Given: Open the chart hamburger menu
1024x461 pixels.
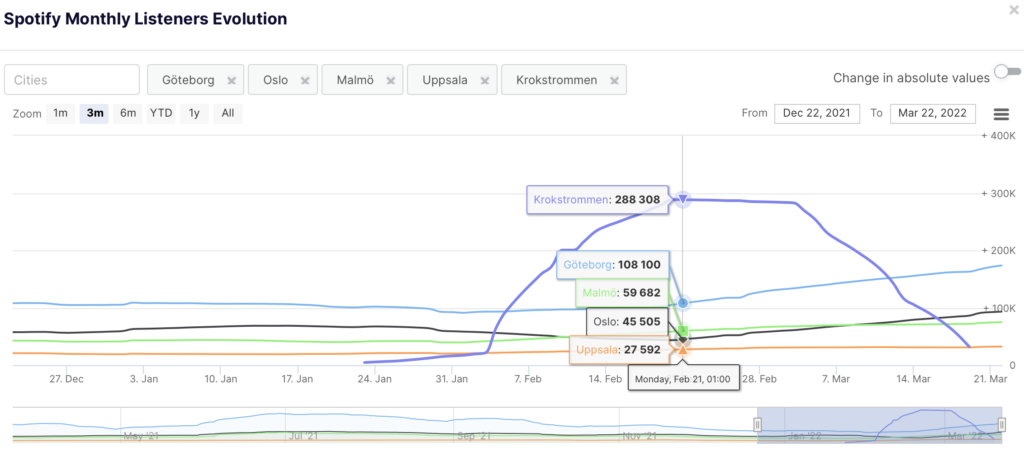Looking at the screenshot, I should pyautogui.click(x=1001, y=114).
